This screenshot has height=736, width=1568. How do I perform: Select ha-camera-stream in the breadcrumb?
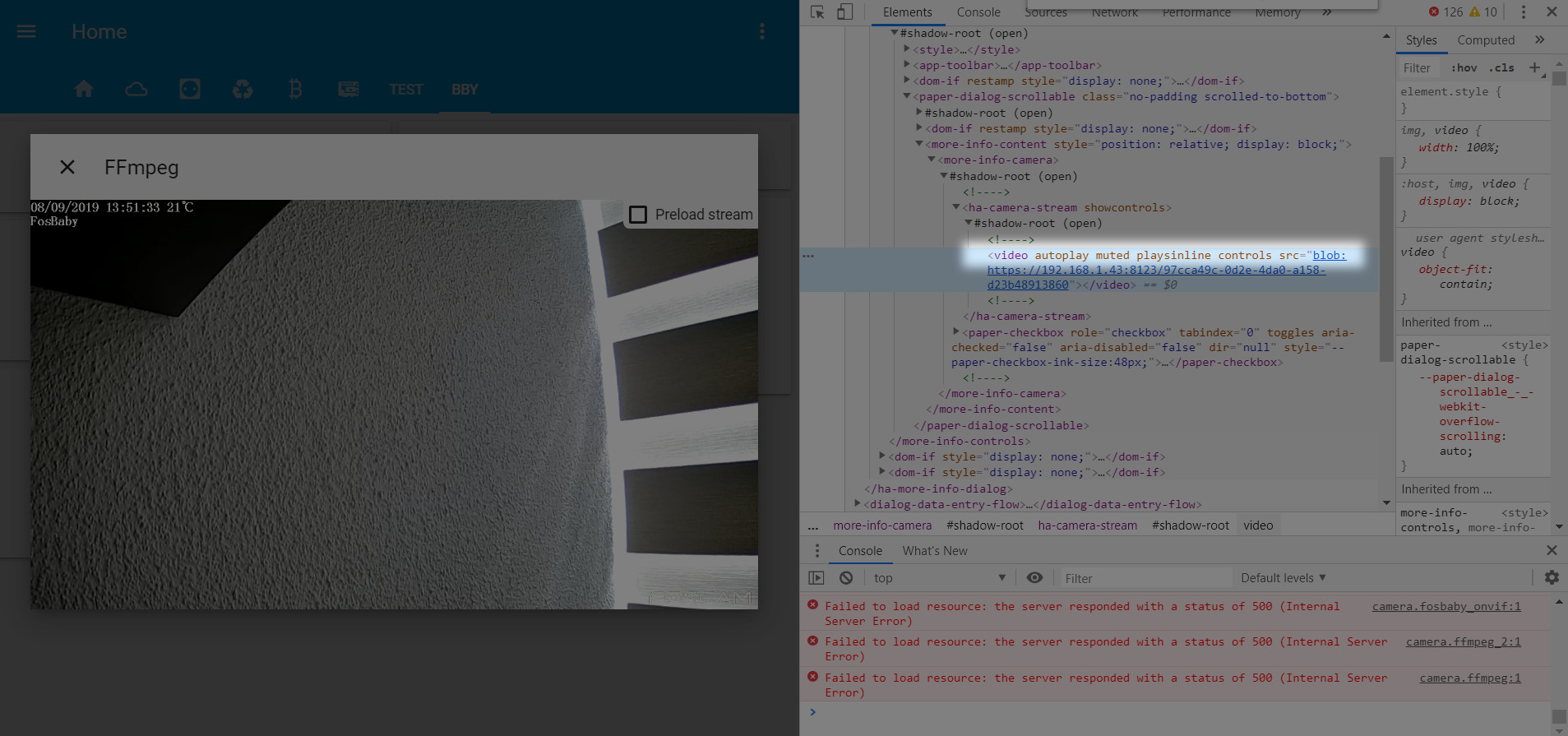point(1087,525)
